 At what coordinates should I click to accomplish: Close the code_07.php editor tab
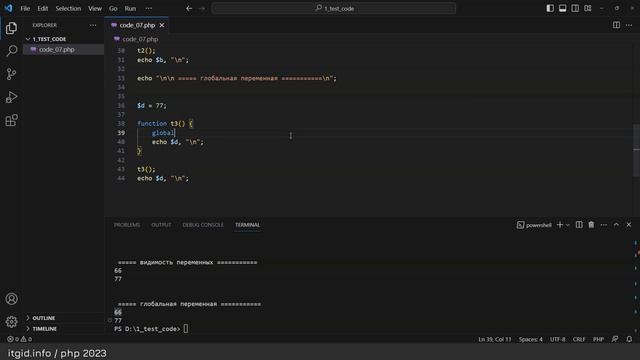[x=162, y=25]
